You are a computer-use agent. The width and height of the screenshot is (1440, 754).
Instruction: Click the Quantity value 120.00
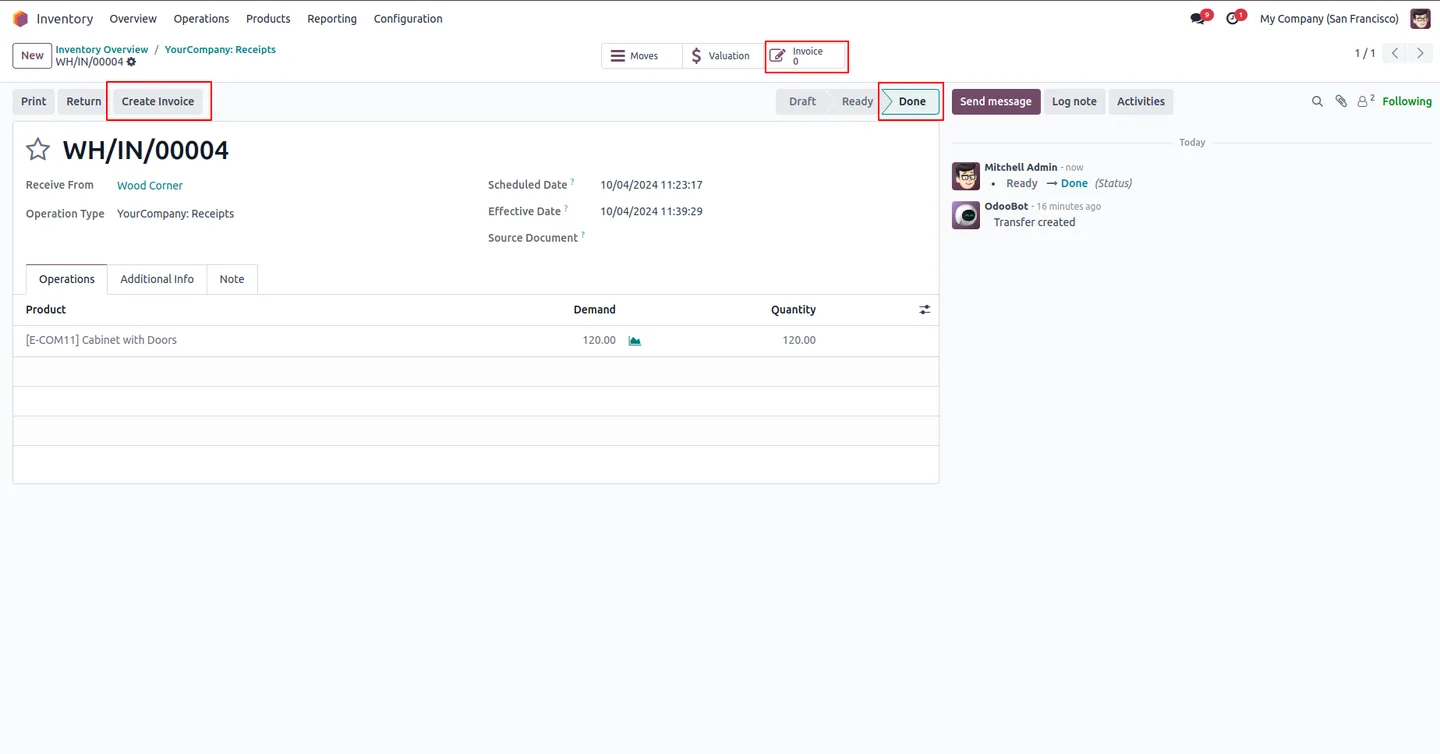point(799,341)
